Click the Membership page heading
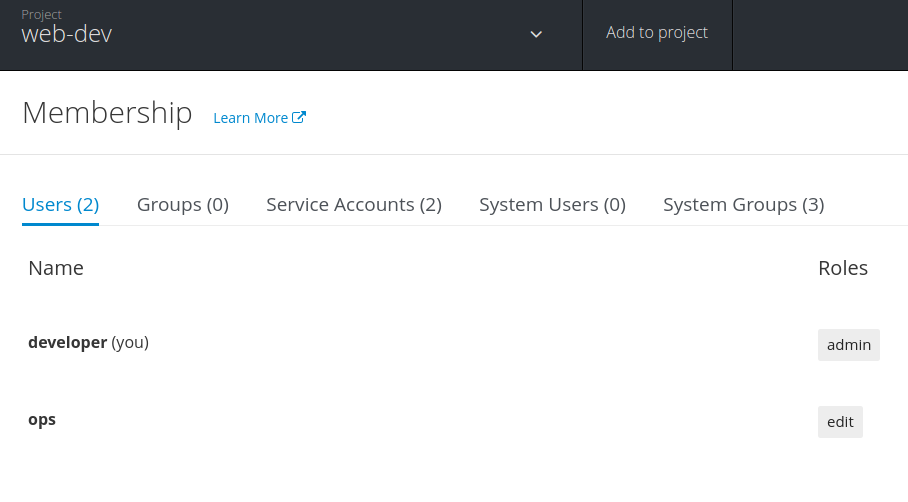Image resolution: width=908 pixels, height=502 pixels. click(x=107, y=113)
